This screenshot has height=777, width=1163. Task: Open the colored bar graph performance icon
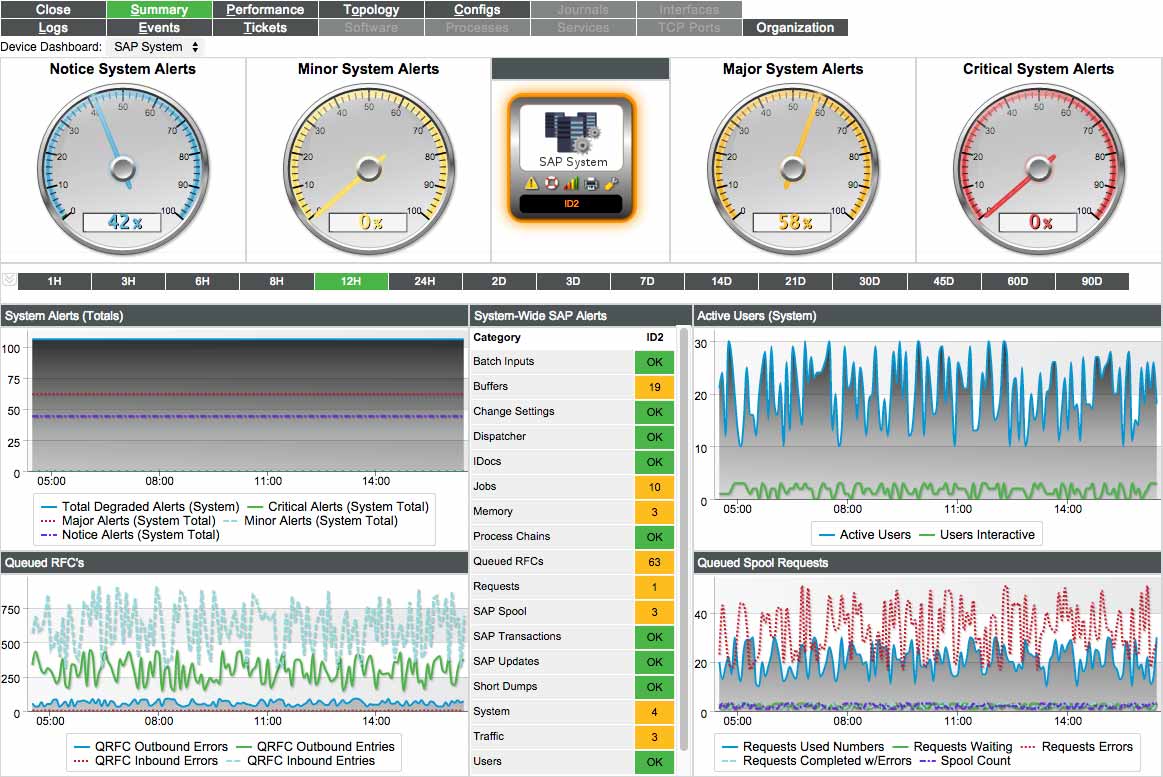pos(571,183)
